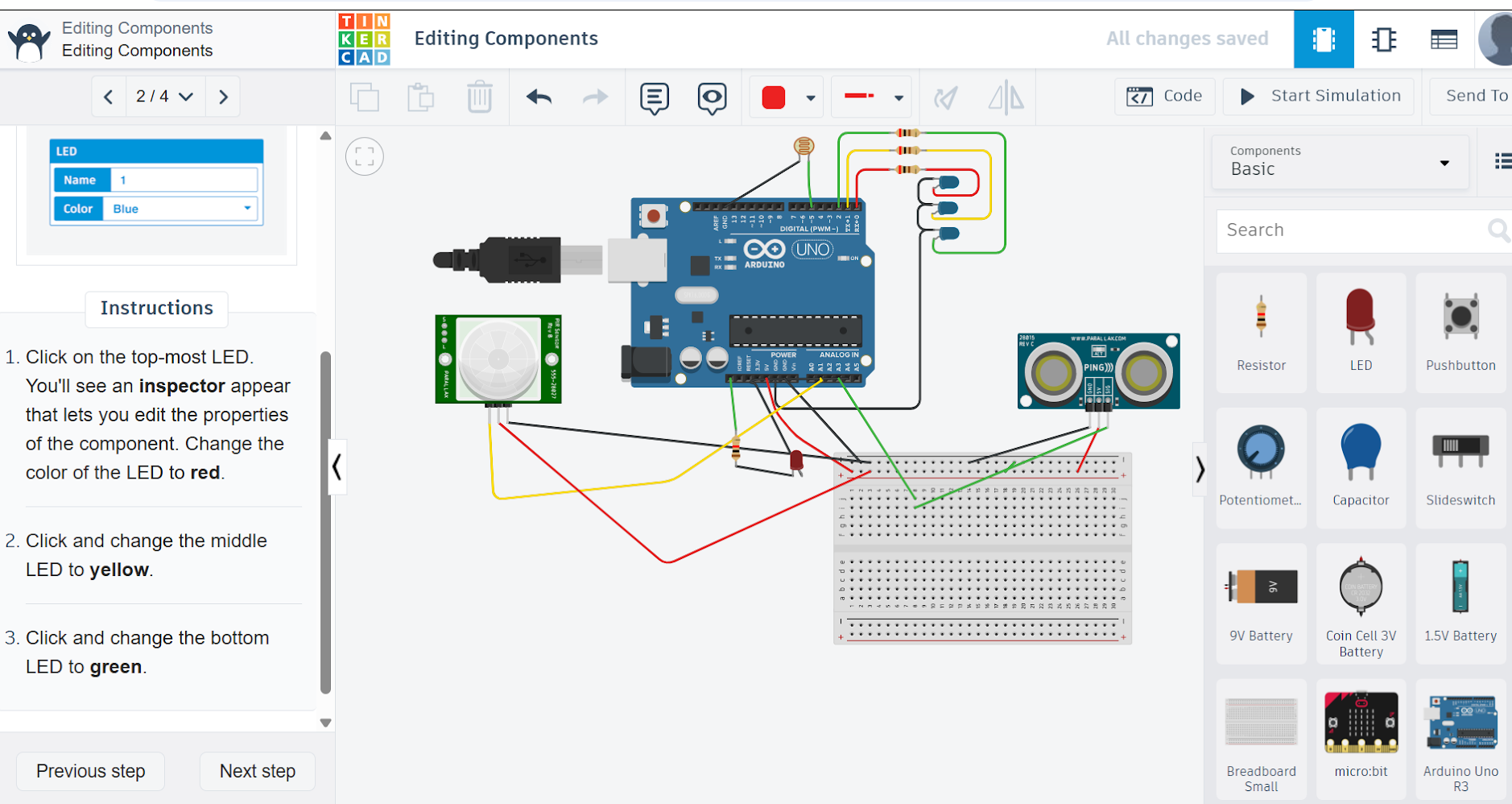Select the Potentiometer component

[1261, 467]
